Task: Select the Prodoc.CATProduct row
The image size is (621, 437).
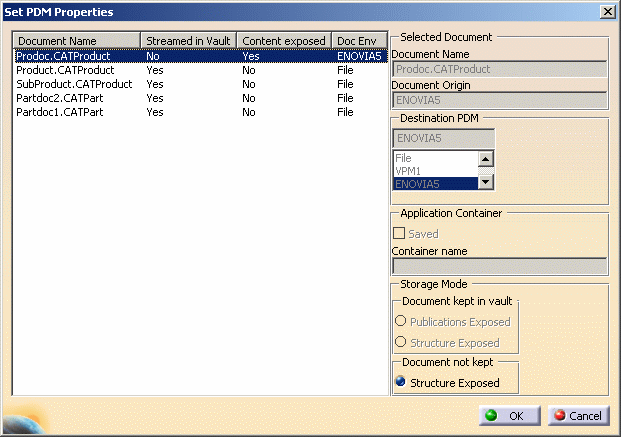Action: click(x=201, y=56)
